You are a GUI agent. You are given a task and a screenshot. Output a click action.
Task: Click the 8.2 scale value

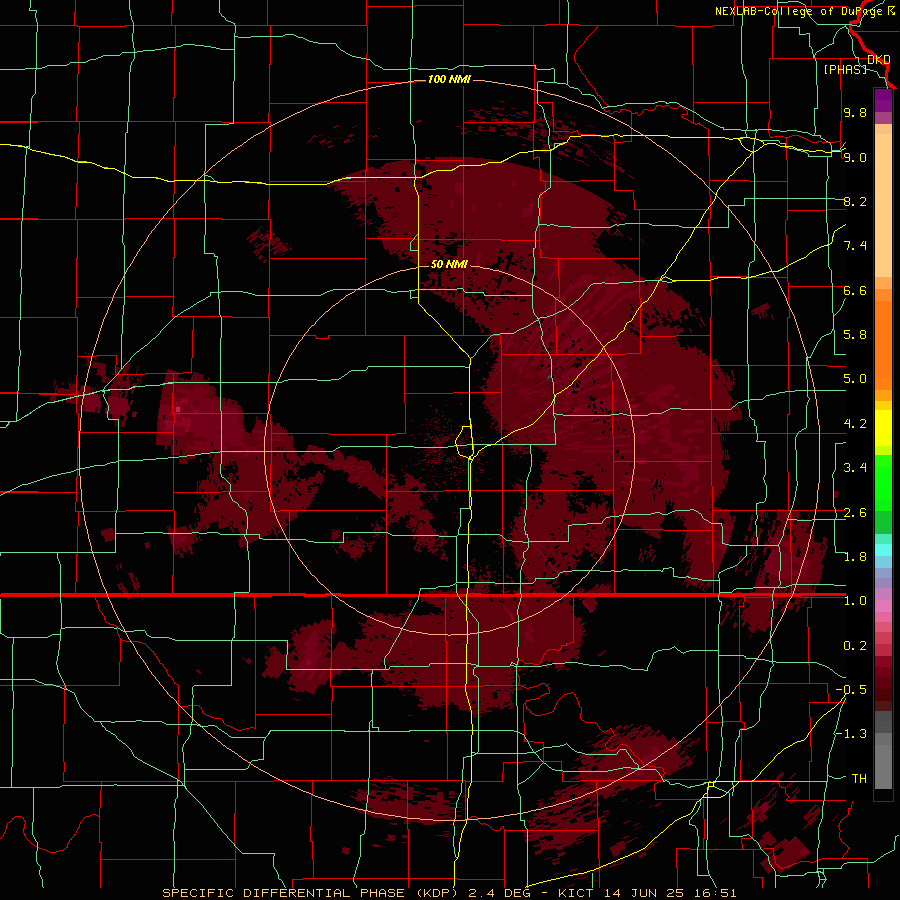tap(855, 201)
